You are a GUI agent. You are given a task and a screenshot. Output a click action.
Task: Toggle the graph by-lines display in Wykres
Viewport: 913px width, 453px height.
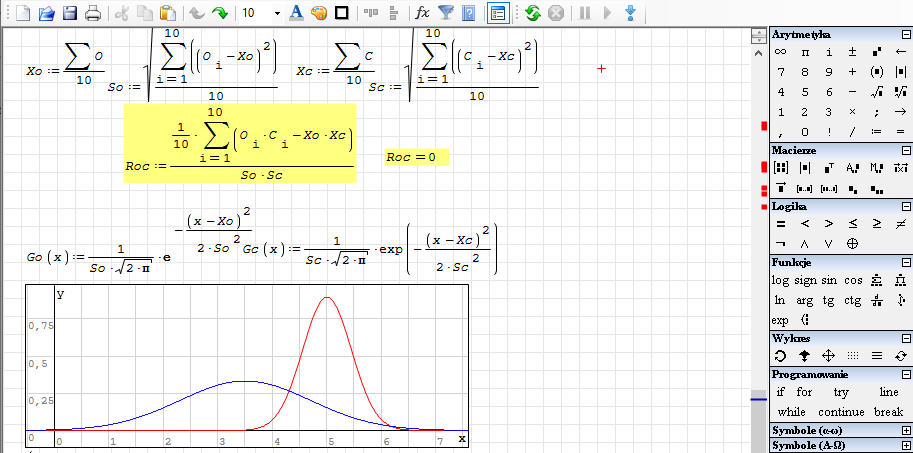[876, 355]
